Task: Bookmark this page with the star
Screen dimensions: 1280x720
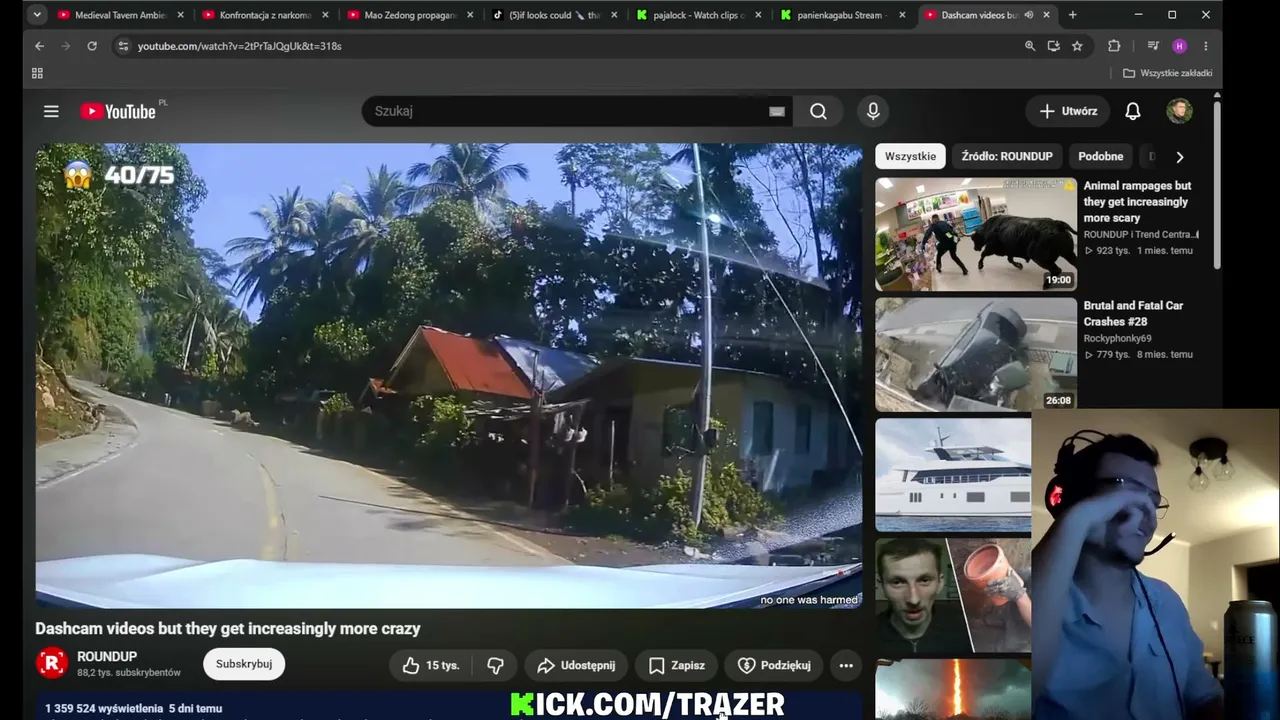Action: [x=1077, y=46]
